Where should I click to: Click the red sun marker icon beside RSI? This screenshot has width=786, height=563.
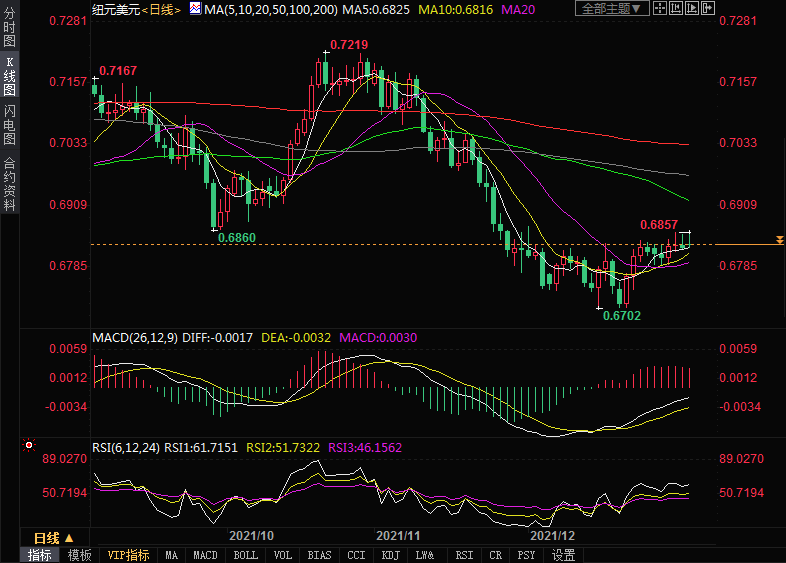pos(30,446)
